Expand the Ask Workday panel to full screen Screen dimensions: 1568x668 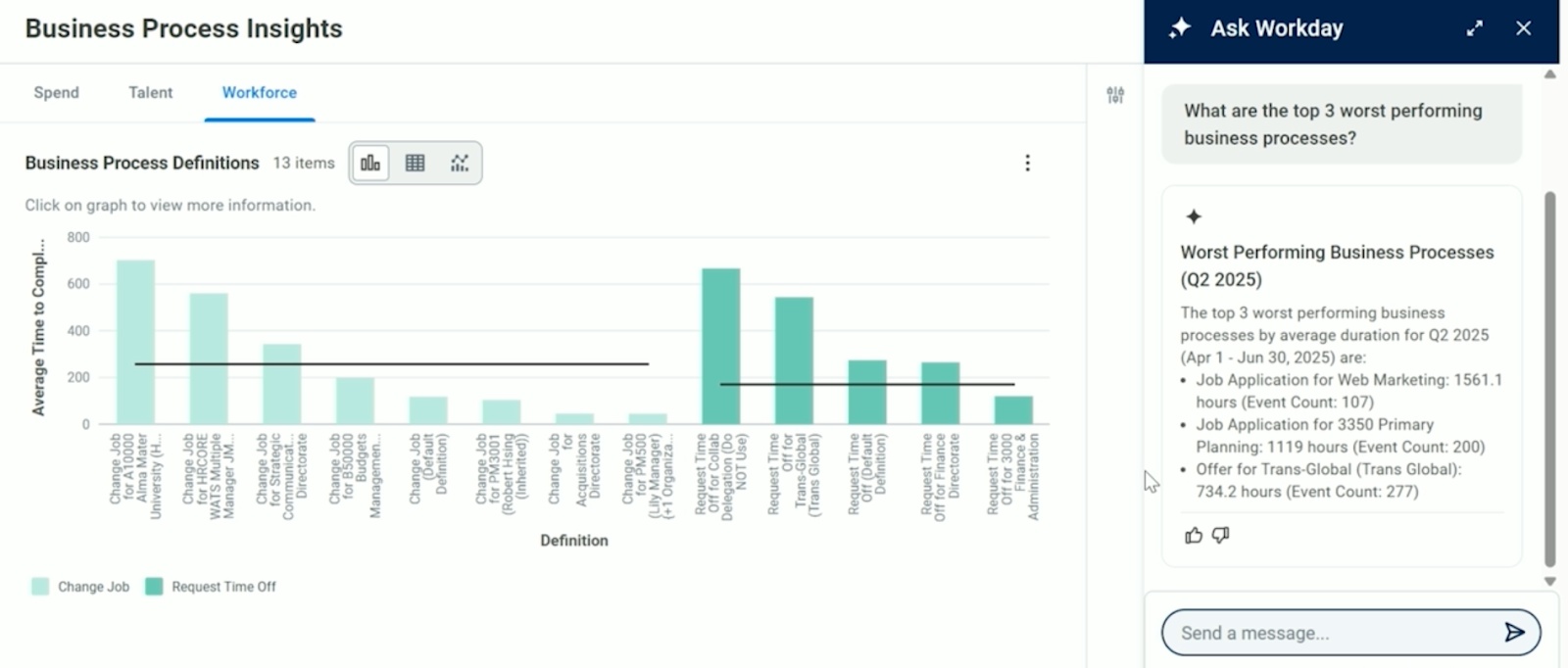tap(1476, 28)
